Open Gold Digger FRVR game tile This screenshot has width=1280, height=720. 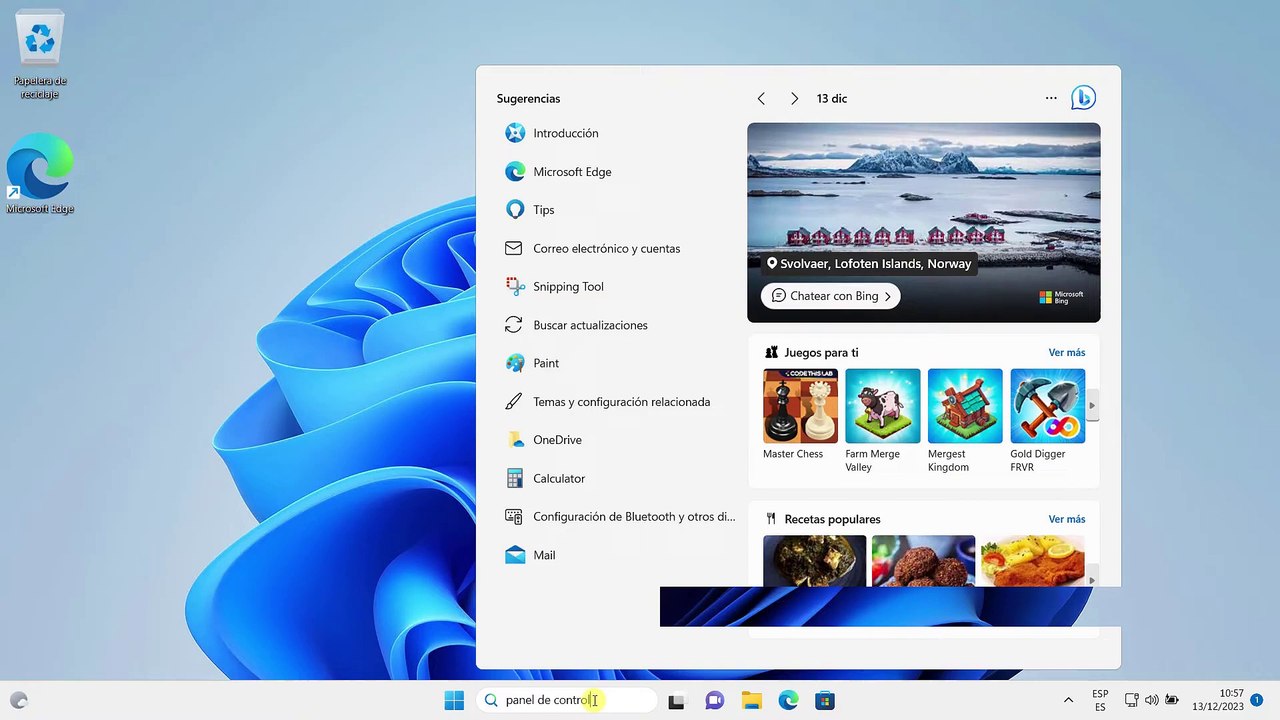[x=1047, y=420]
